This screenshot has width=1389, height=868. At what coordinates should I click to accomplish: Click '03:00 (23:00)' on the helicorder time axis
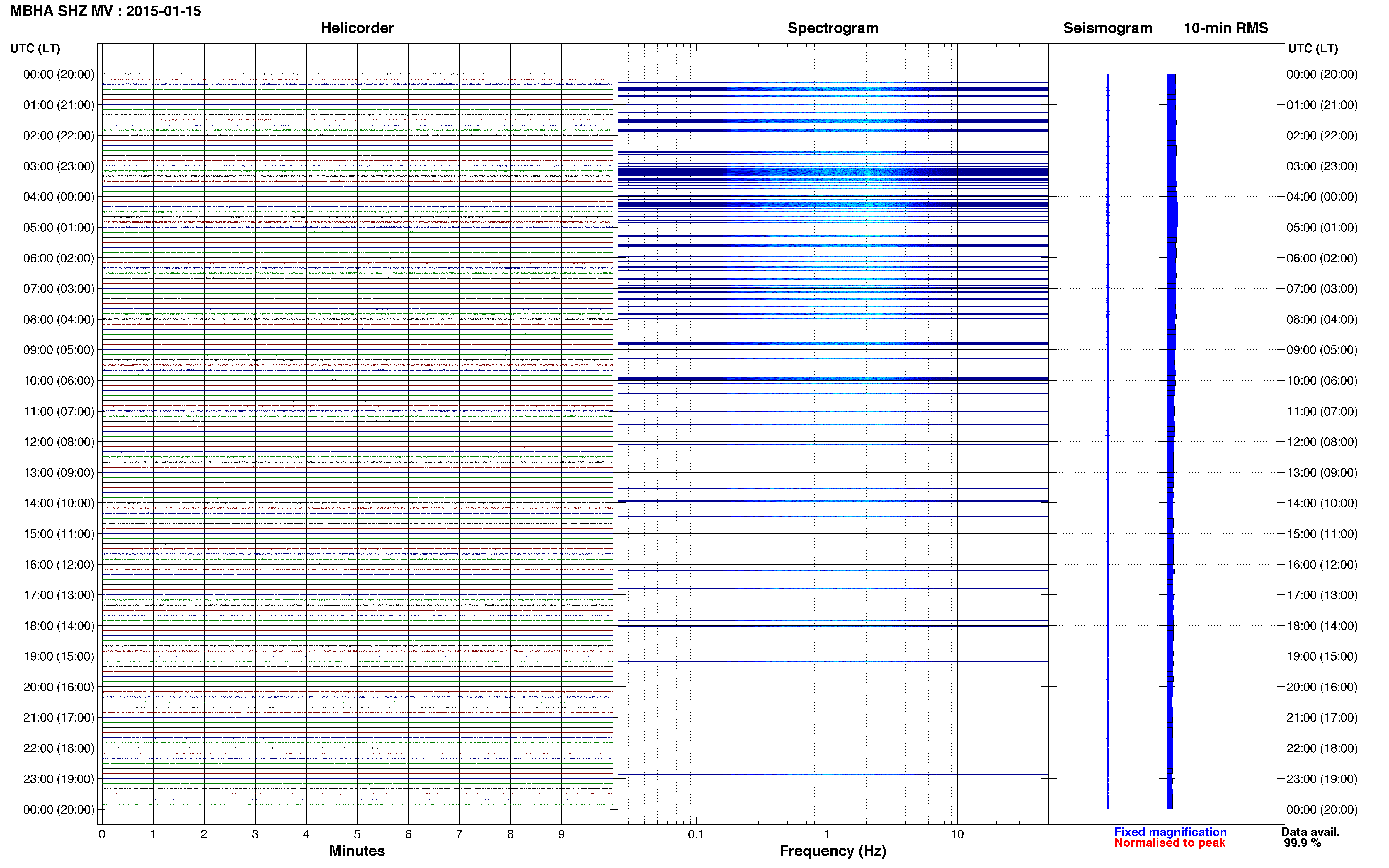[x=59, y=166]
